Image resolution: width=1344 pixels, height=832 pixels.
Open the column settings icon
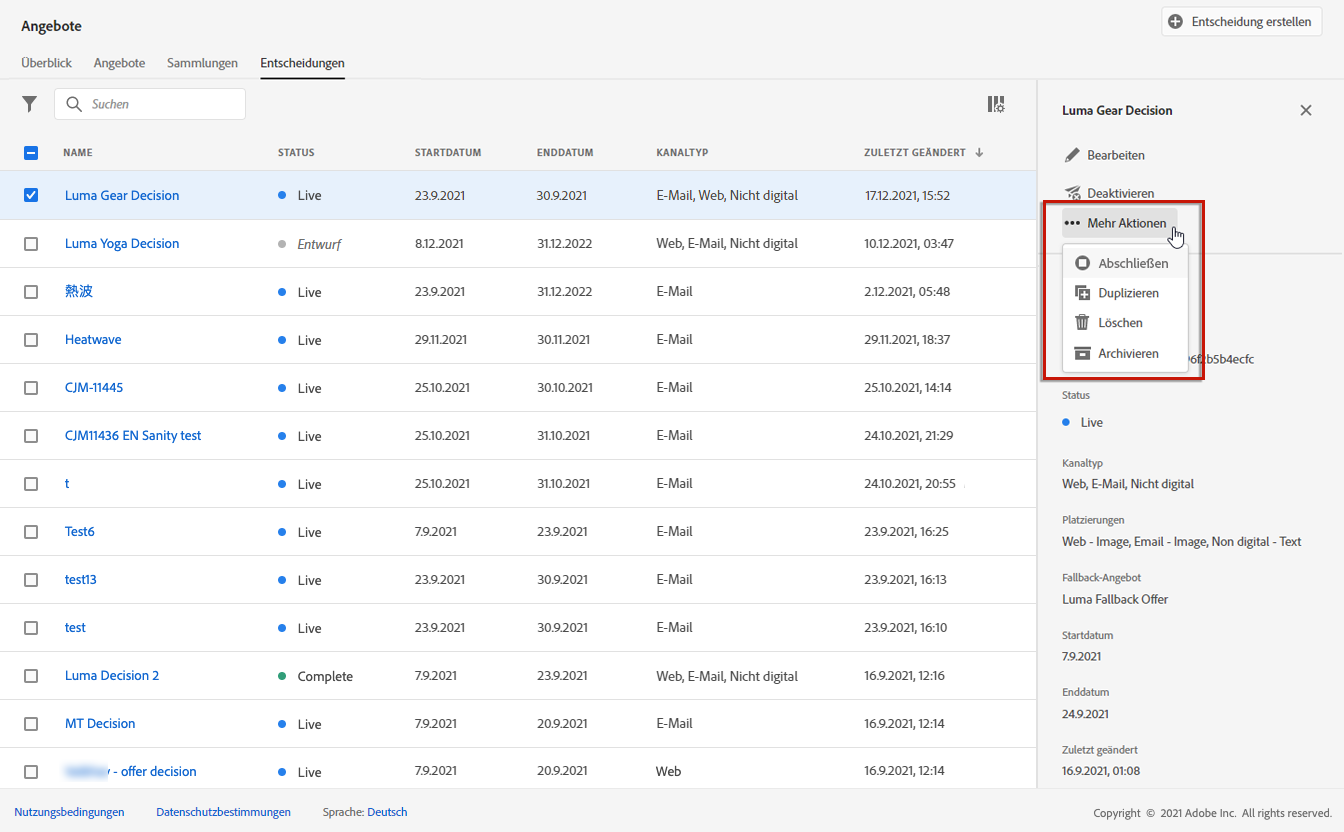click(x=995, y=104)
